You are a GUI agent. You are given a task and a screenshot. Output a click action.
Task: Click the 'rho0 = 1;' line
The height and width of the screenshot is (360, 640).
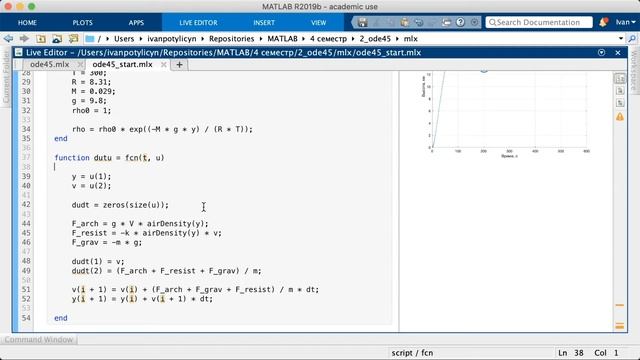click(91, 111)
